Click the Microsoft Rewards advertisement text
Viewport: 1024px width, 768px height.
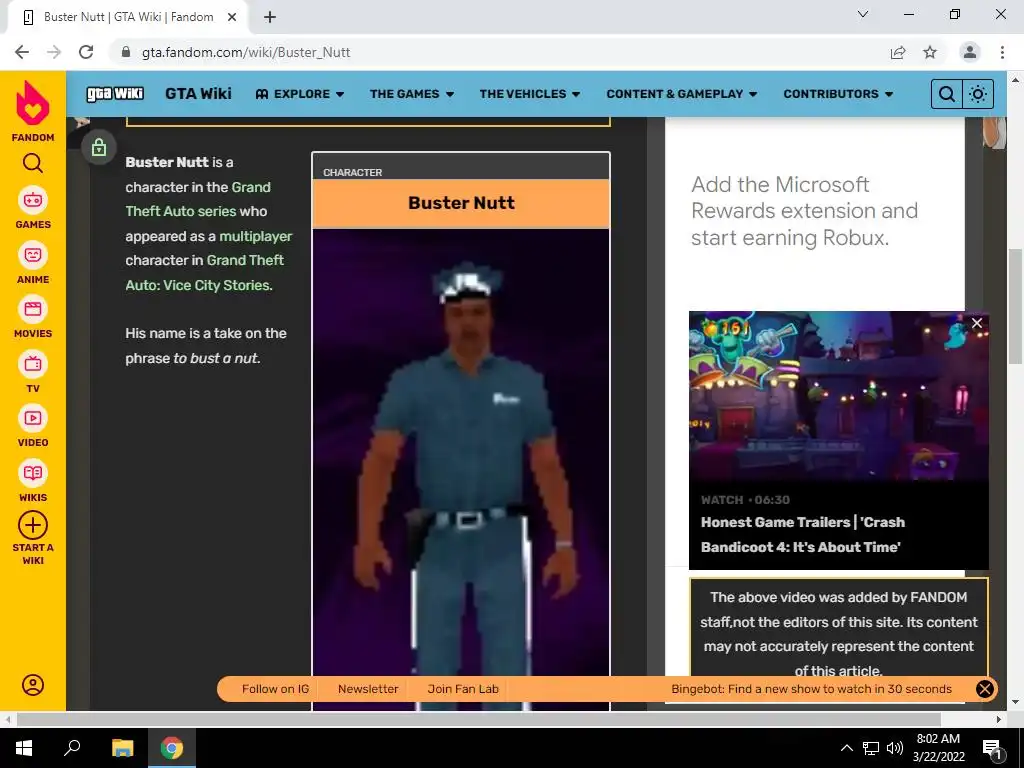click(x=805, y=210)
